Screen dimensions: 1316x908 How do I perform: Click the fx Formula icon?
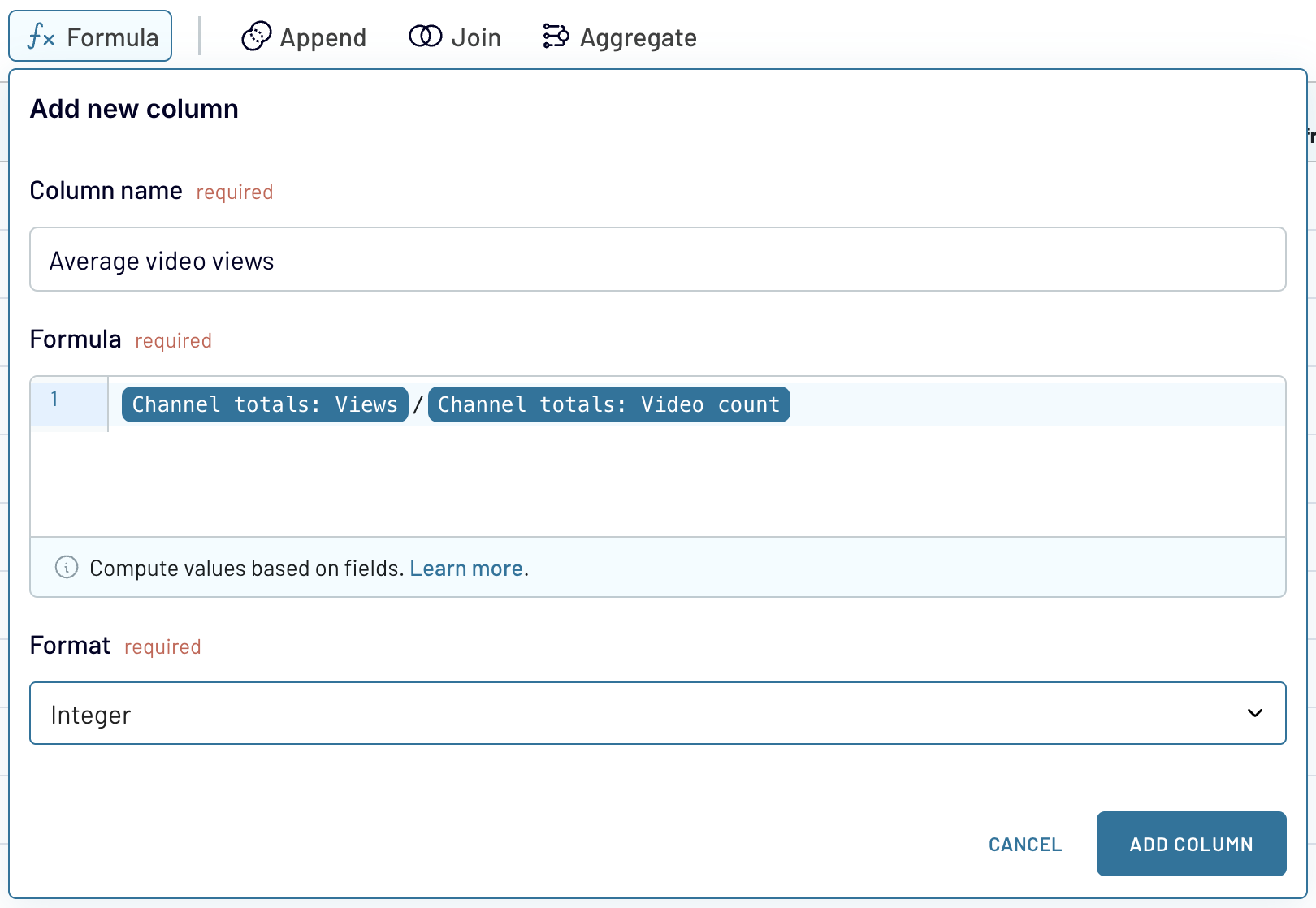click(x=41, y=37)
